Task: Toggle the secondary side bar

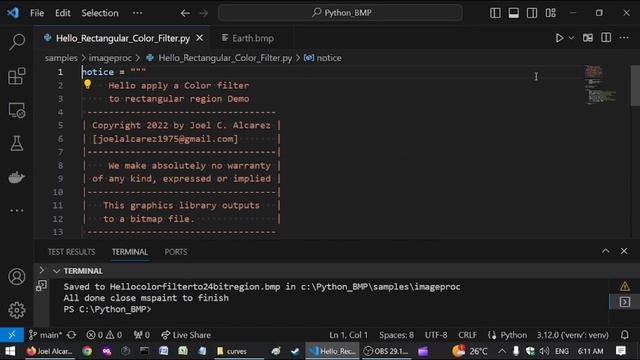Action: (x=532, y=13)
